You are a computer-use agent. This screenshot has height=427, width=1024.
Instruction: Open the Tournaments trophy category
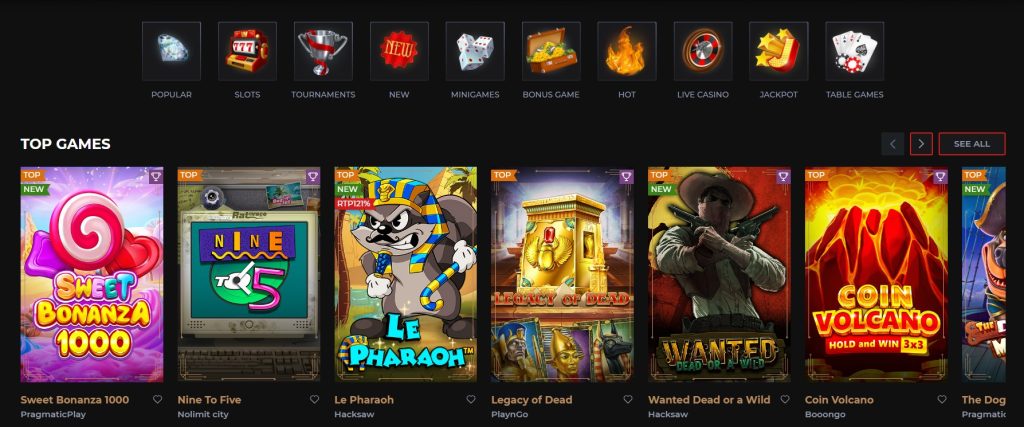point(323,52)
